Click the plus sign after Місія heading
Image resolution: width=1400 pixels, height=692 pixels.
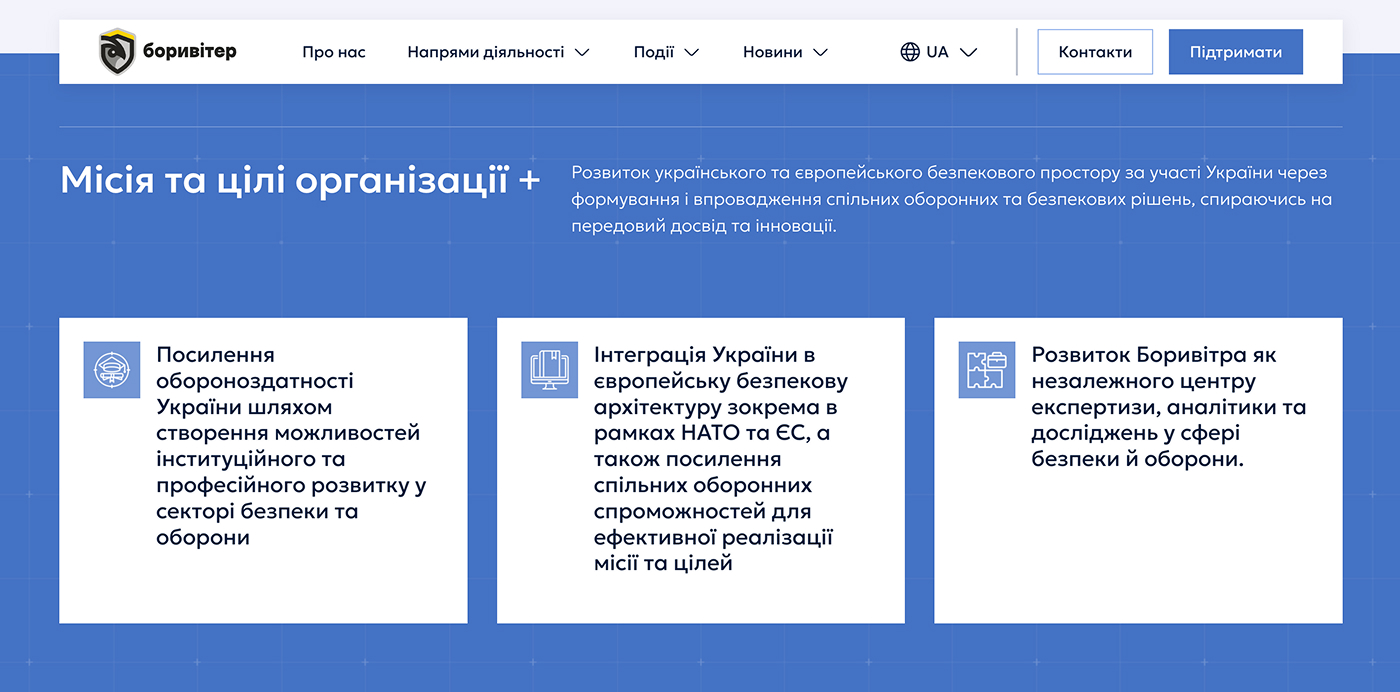click(530, 181)
